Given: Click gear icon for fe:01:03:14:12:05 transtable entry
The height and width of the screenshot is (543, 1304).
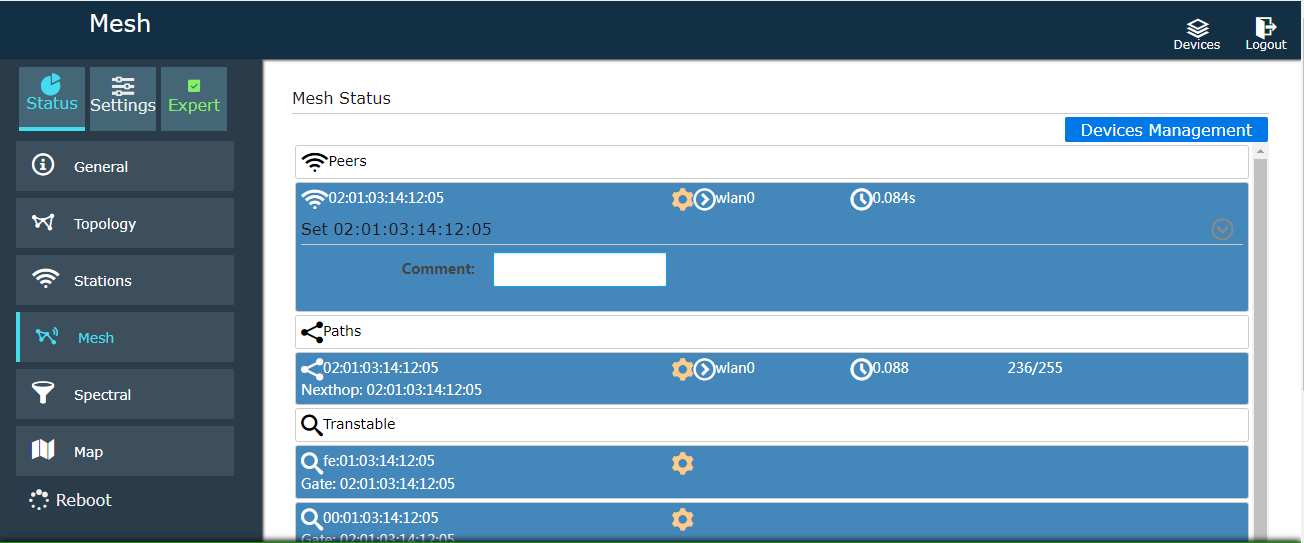Looking at the screenshot, I should coord(682,463).
